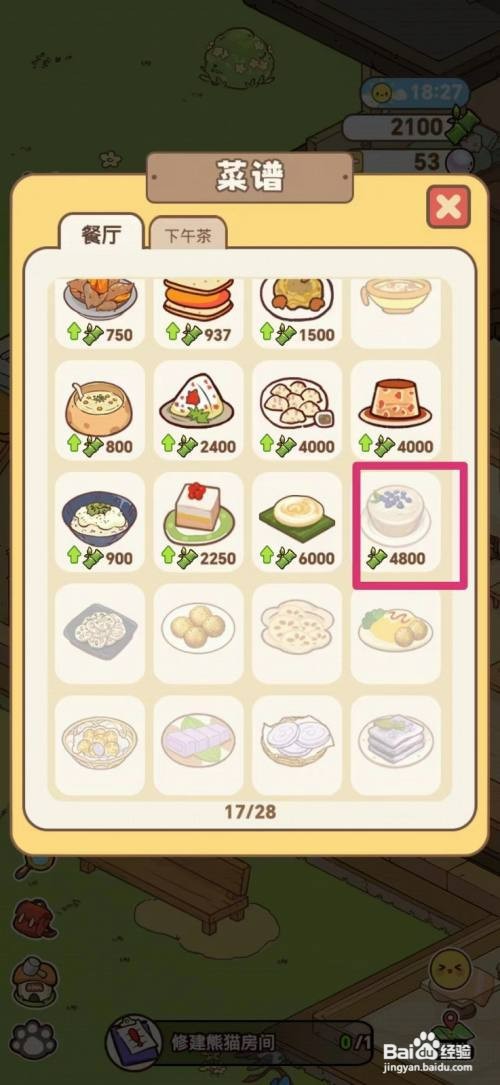Select the stacked pancakes 937 recipe
This screenshot has width=500, height=1085.
click(x=198, y=313)
